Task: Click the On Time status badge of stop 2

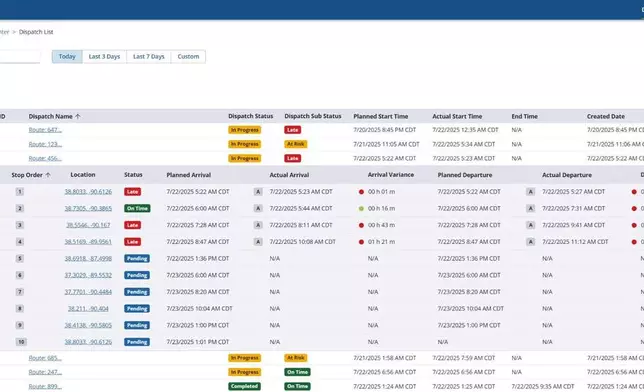Action: coord(137,208)
